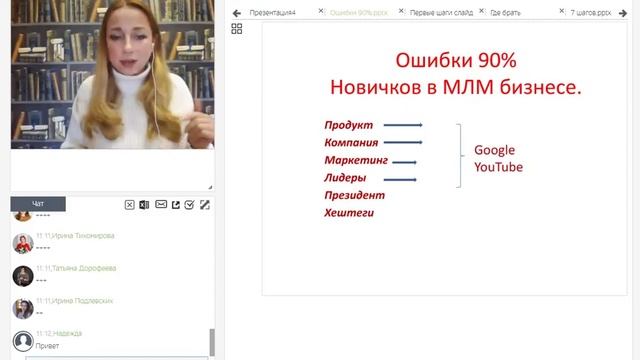The height and width of the screenshot is (360, 640).
Task: Switch to the Где брать tab
Action: (505, 13)
